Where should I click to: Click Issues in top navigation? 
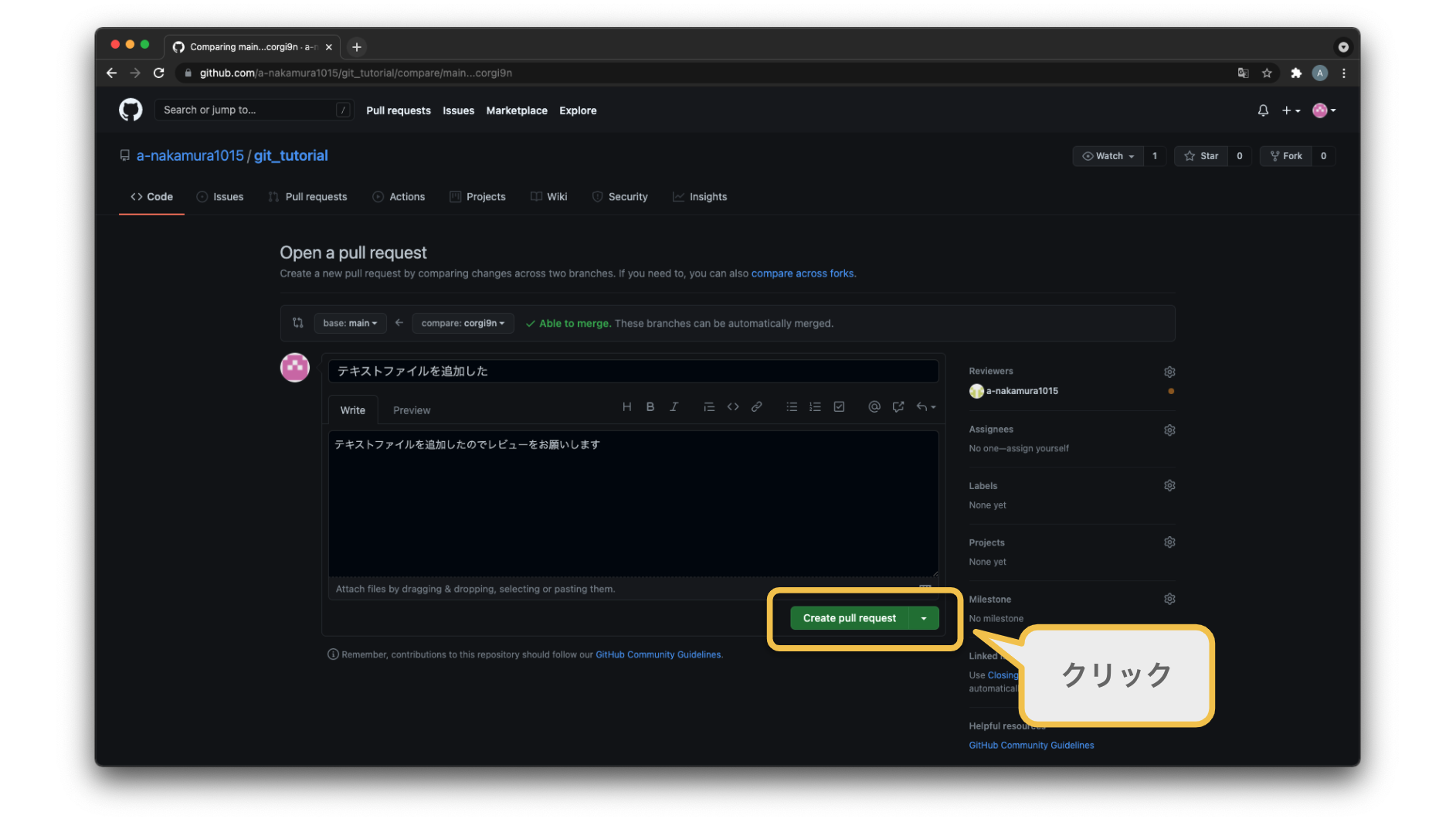tap(458, 110)
